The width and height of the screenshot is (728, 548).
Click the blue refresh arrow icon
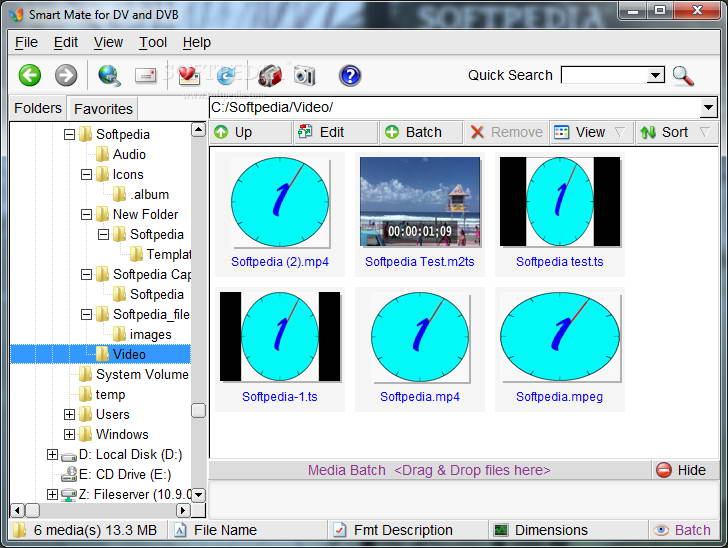coord(226,75)
